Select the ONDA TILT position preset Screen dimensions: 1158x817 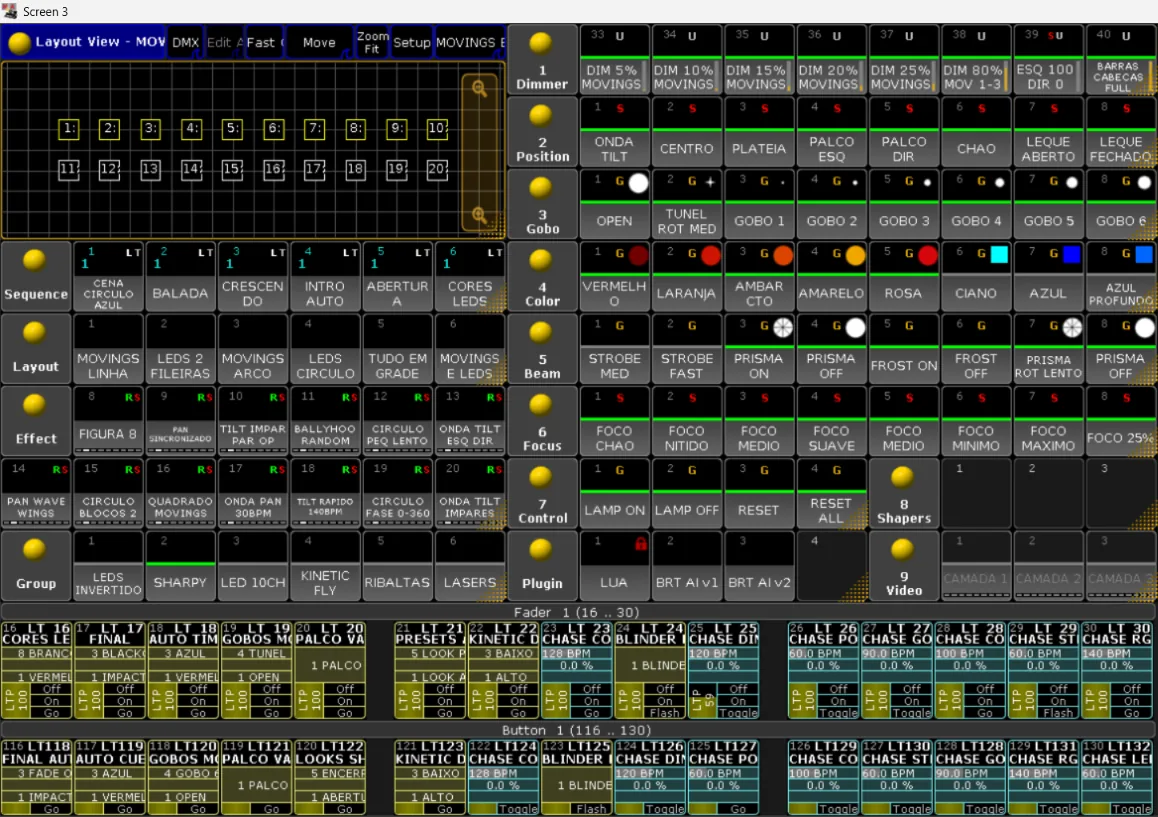(614, 131)
